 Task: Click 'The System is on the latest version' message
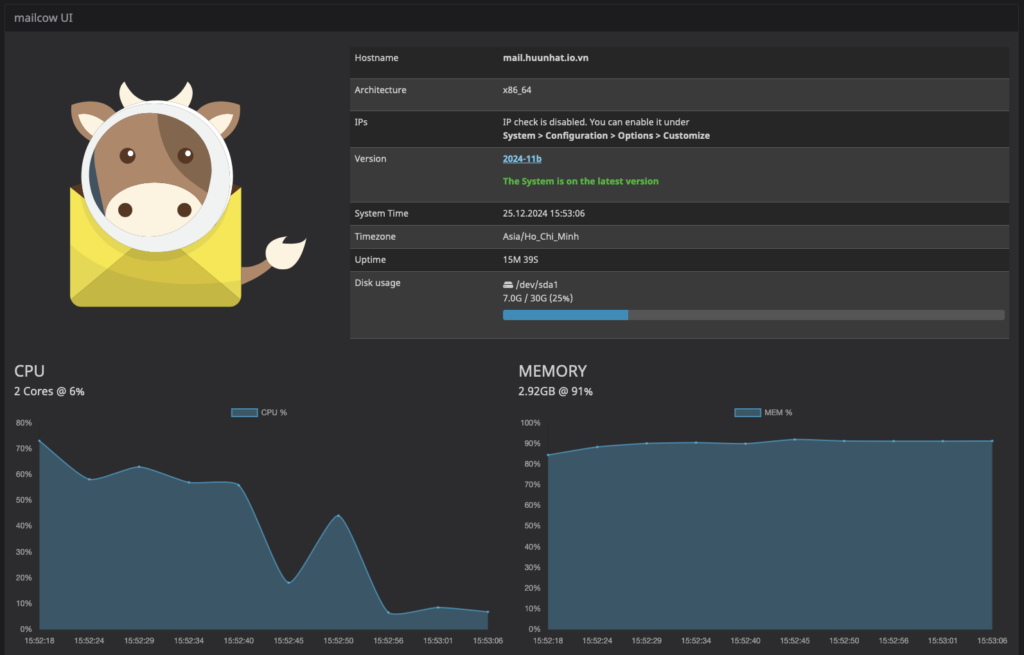tap(581, 181)
